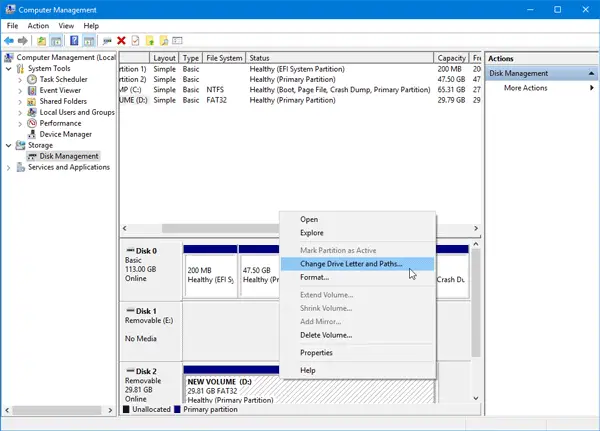Choose Change Drive Letter and Paths
Image resolution: width=600 pixels, height=431 pixels.
coord(357,264)
